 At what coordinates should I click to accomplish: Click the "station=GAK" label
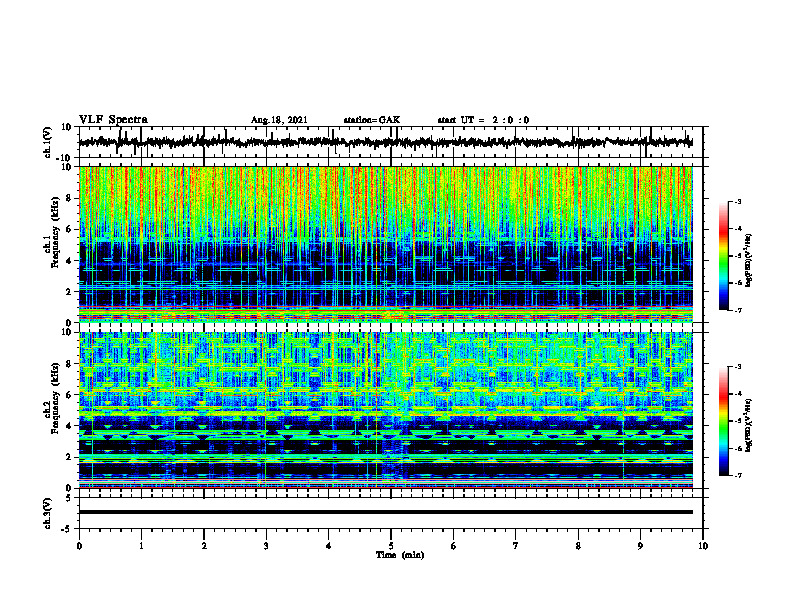(x=372, y=120)
